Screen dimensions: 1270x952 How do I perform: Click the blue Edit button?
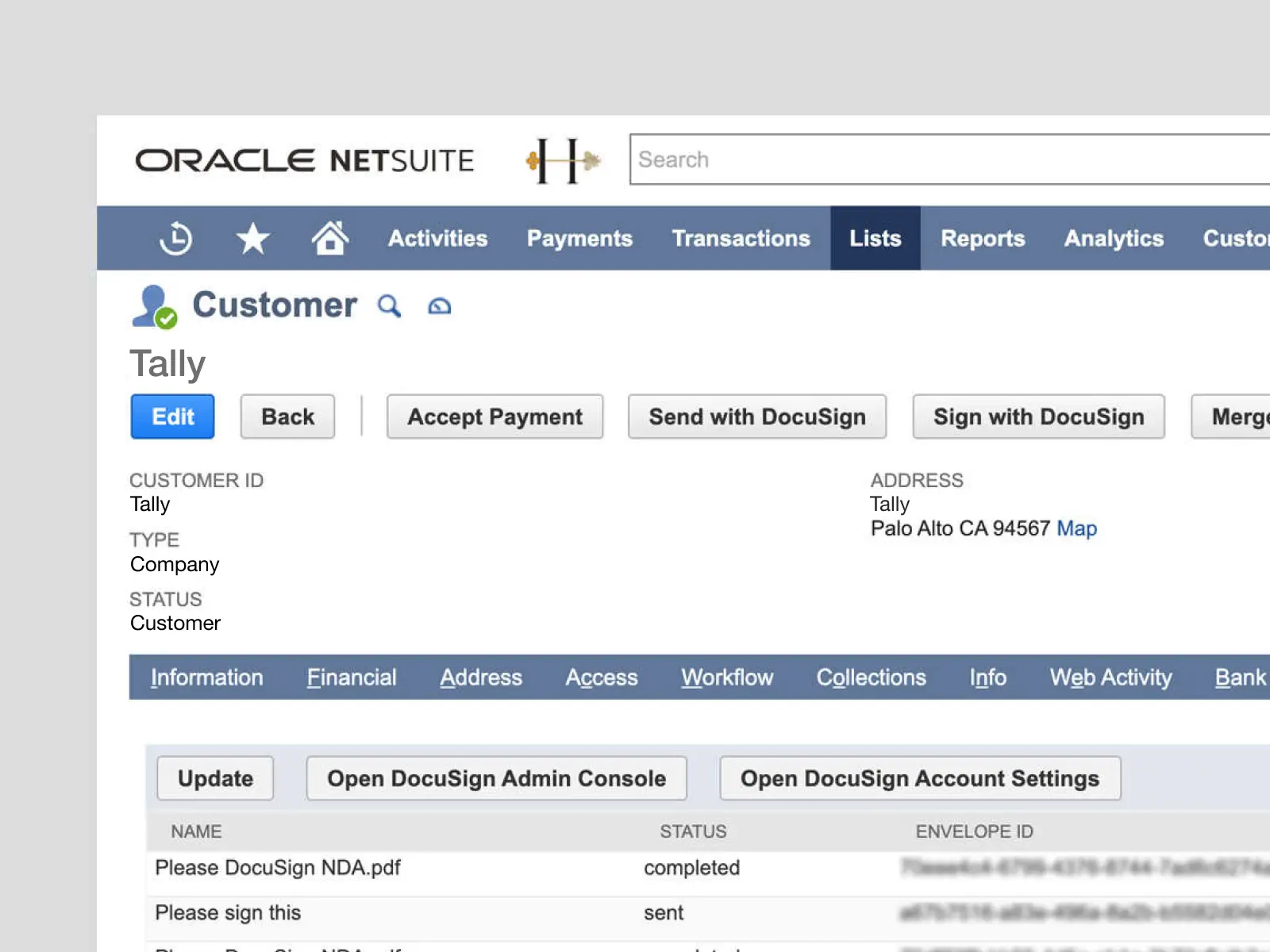[x=173, y=416]
